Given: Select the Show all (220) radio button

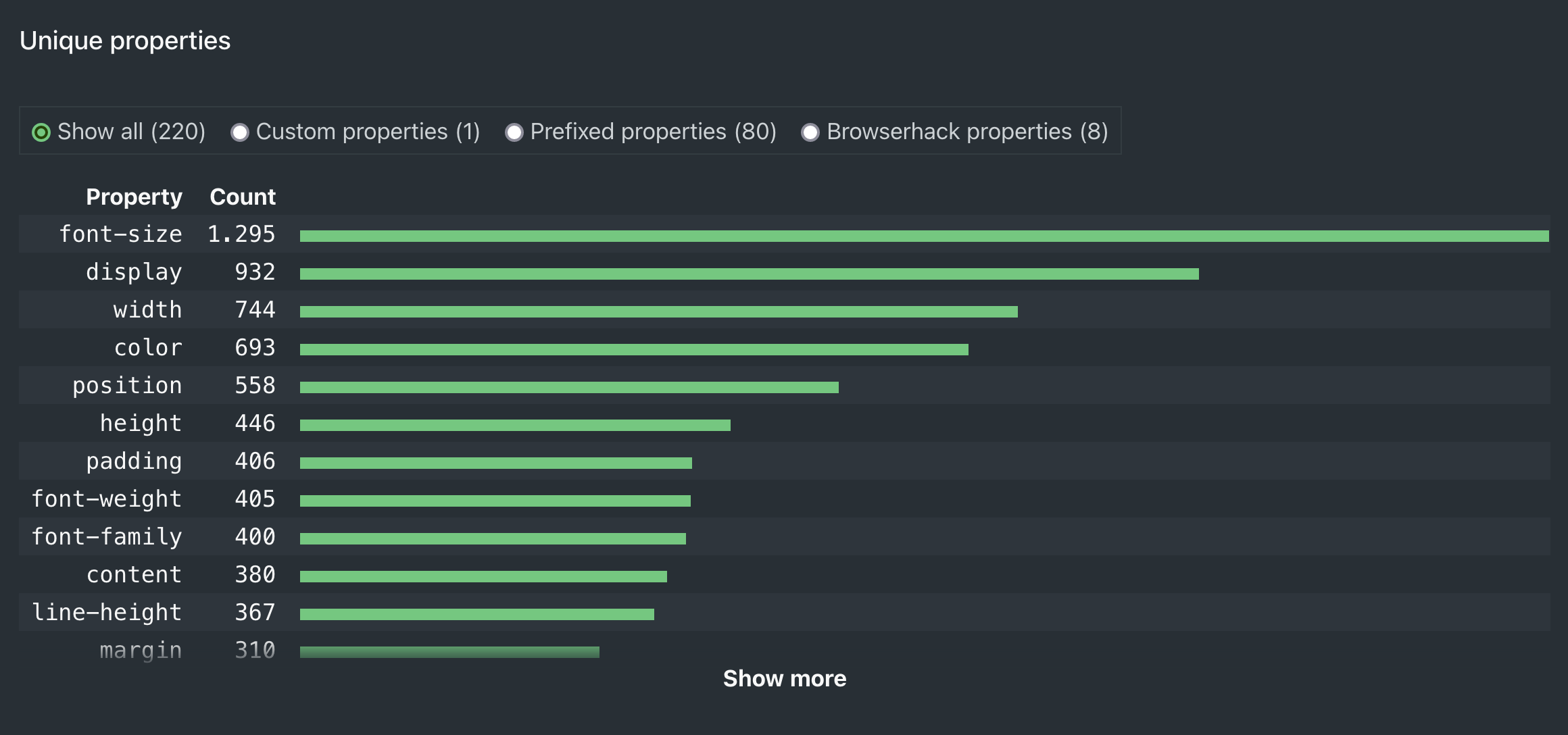Looking at the screenshot, I should point(41,132).
